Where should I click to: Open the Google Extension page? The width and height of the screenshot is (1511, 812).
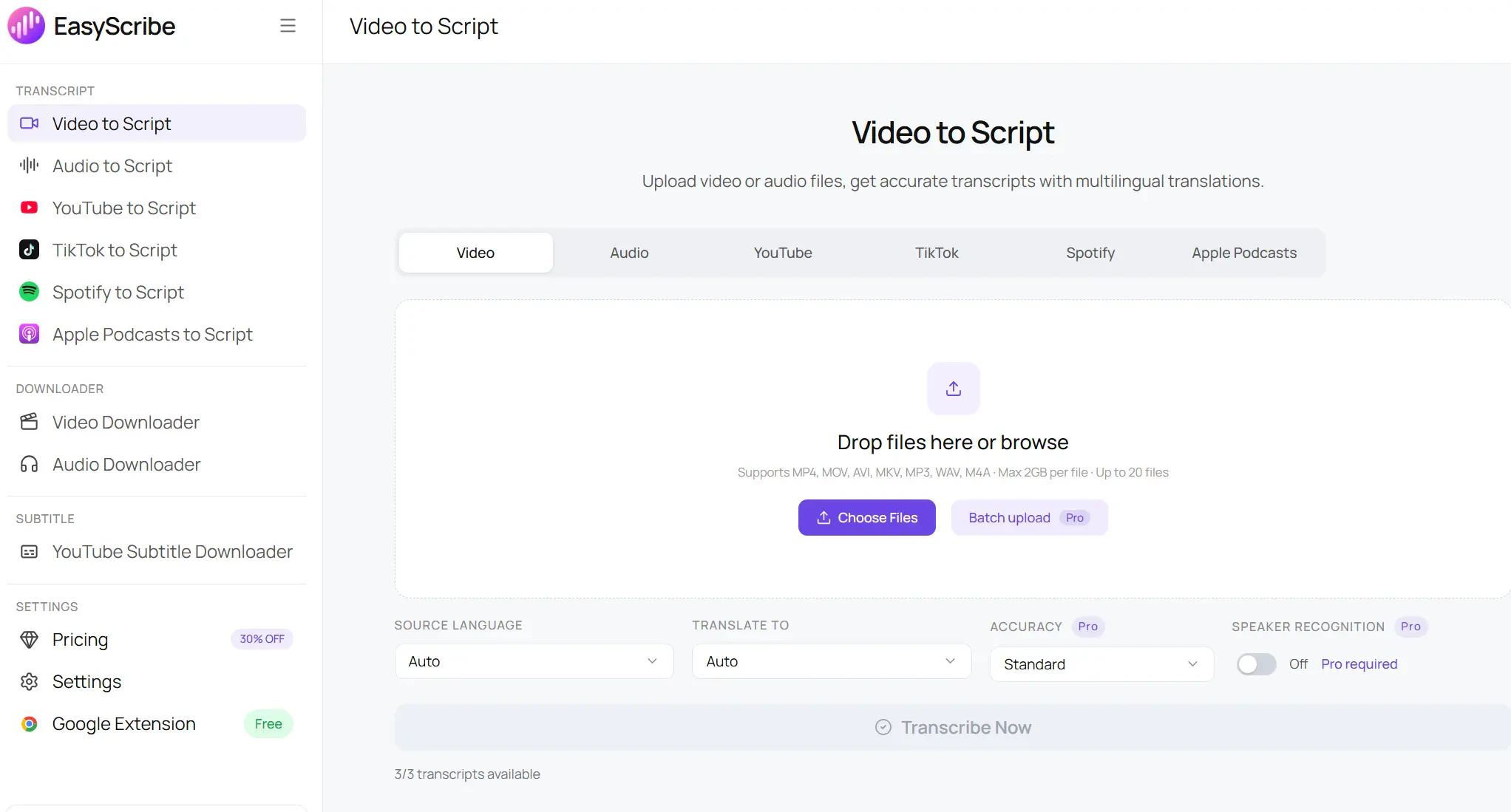[157, 724]
